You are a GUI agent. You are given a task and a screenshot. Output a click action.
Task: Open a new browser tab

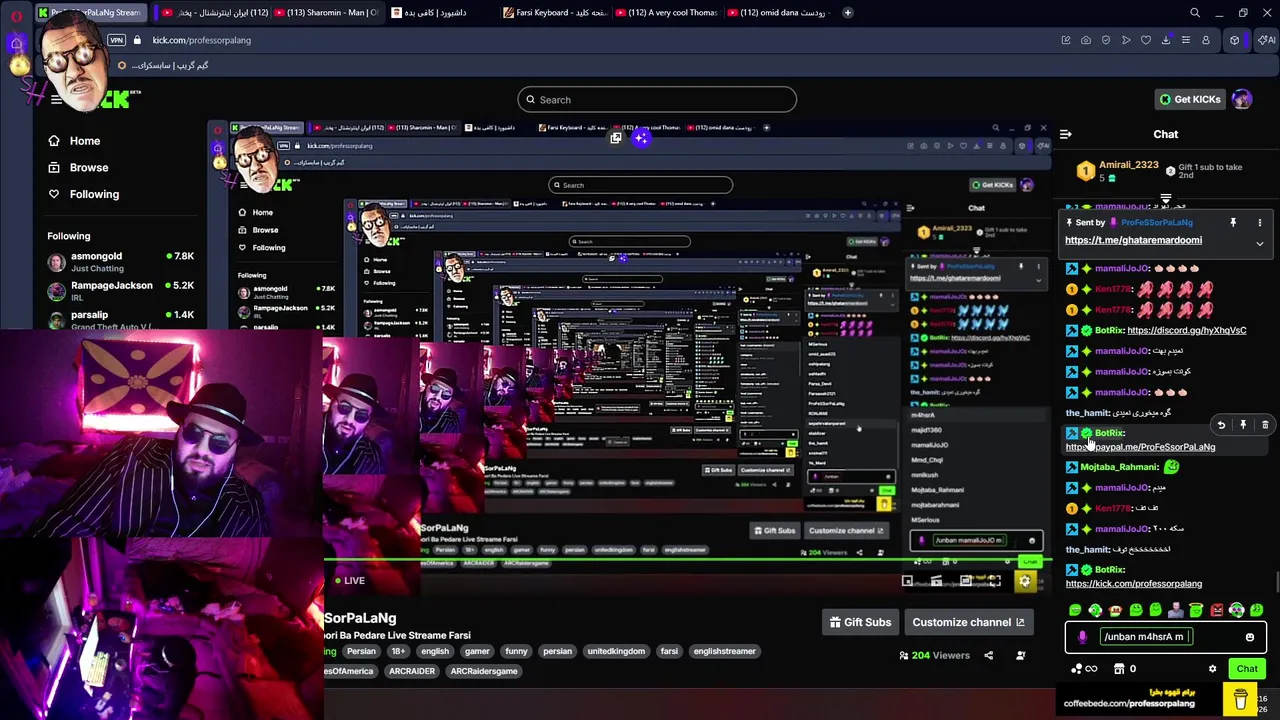click(x=847, y=13)
